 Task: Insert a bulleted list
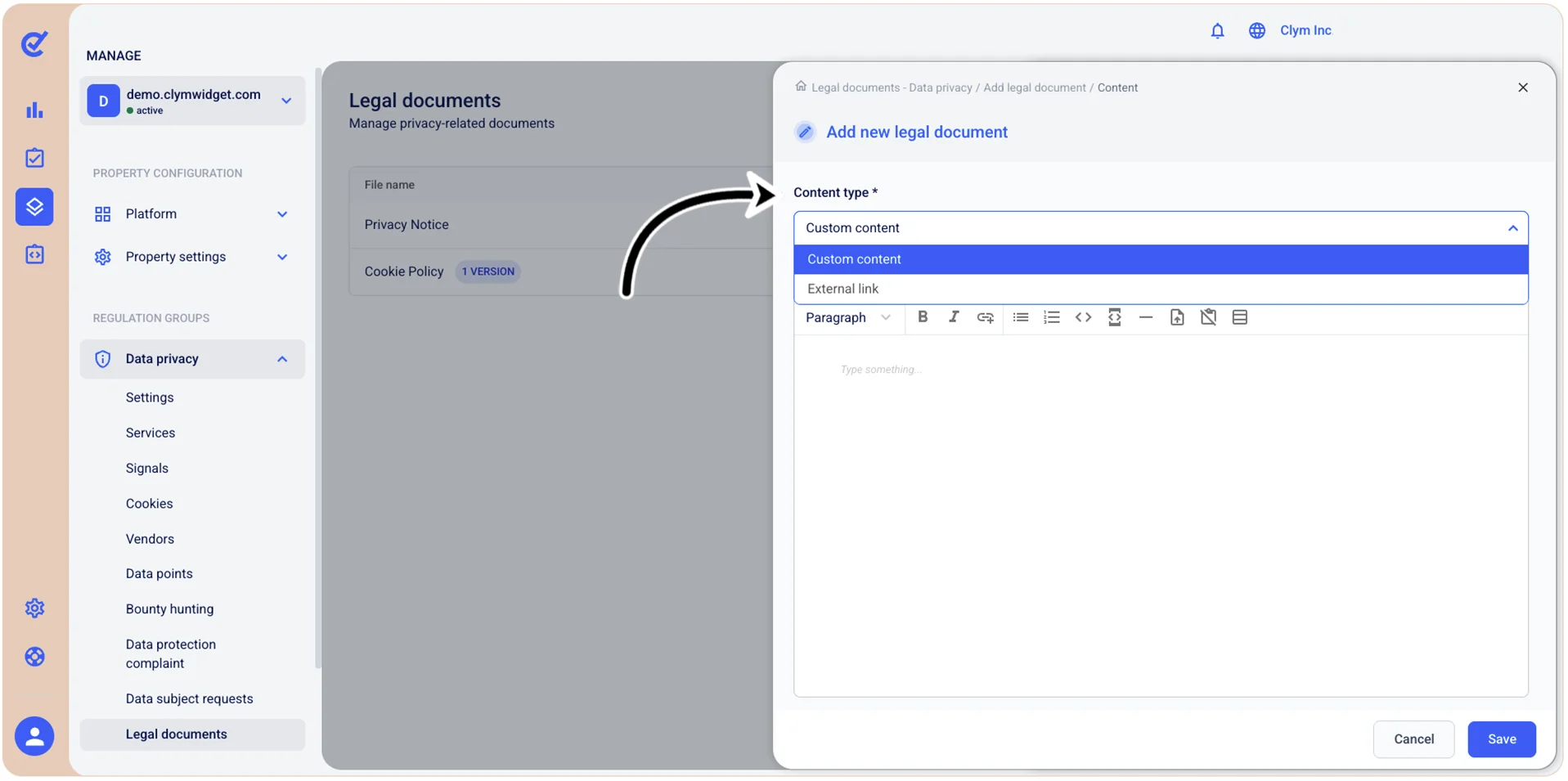pyautogui.click(x=1020, y=317)
